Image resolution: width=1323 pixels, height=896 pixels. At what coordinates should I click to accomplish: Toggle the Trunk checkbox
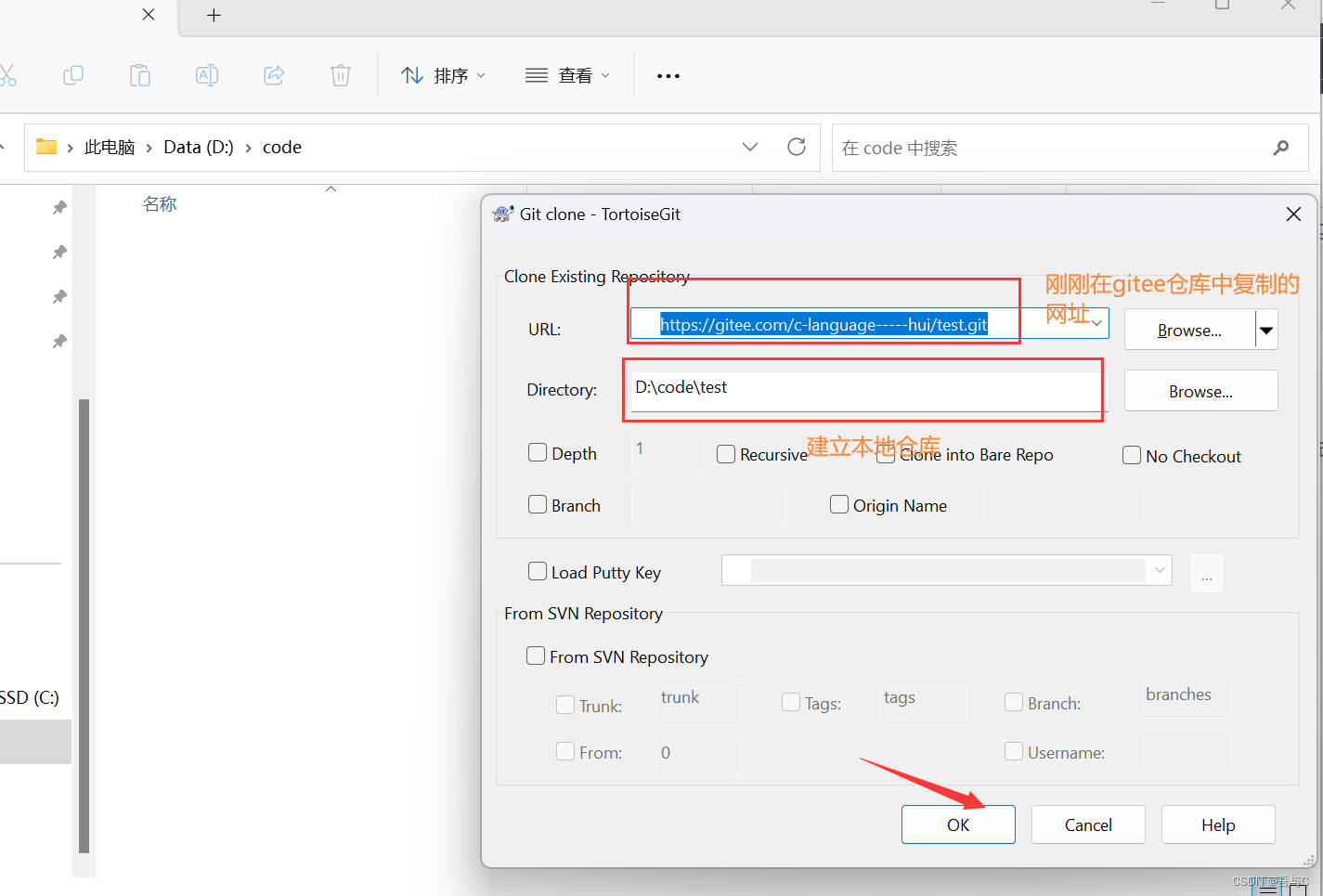coord(565,705)
